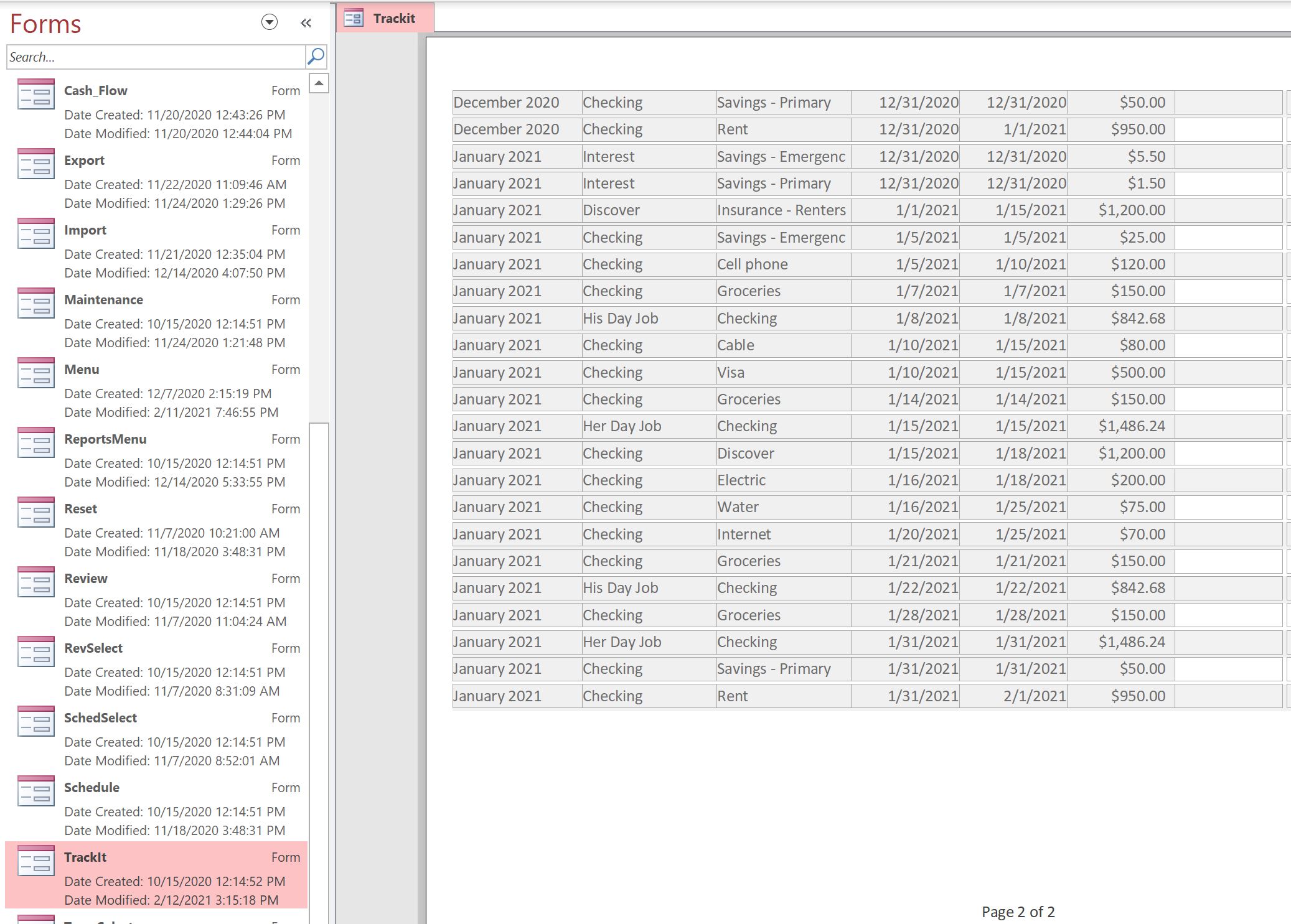Click the Cash_Flow form icon

pos(36,94)
